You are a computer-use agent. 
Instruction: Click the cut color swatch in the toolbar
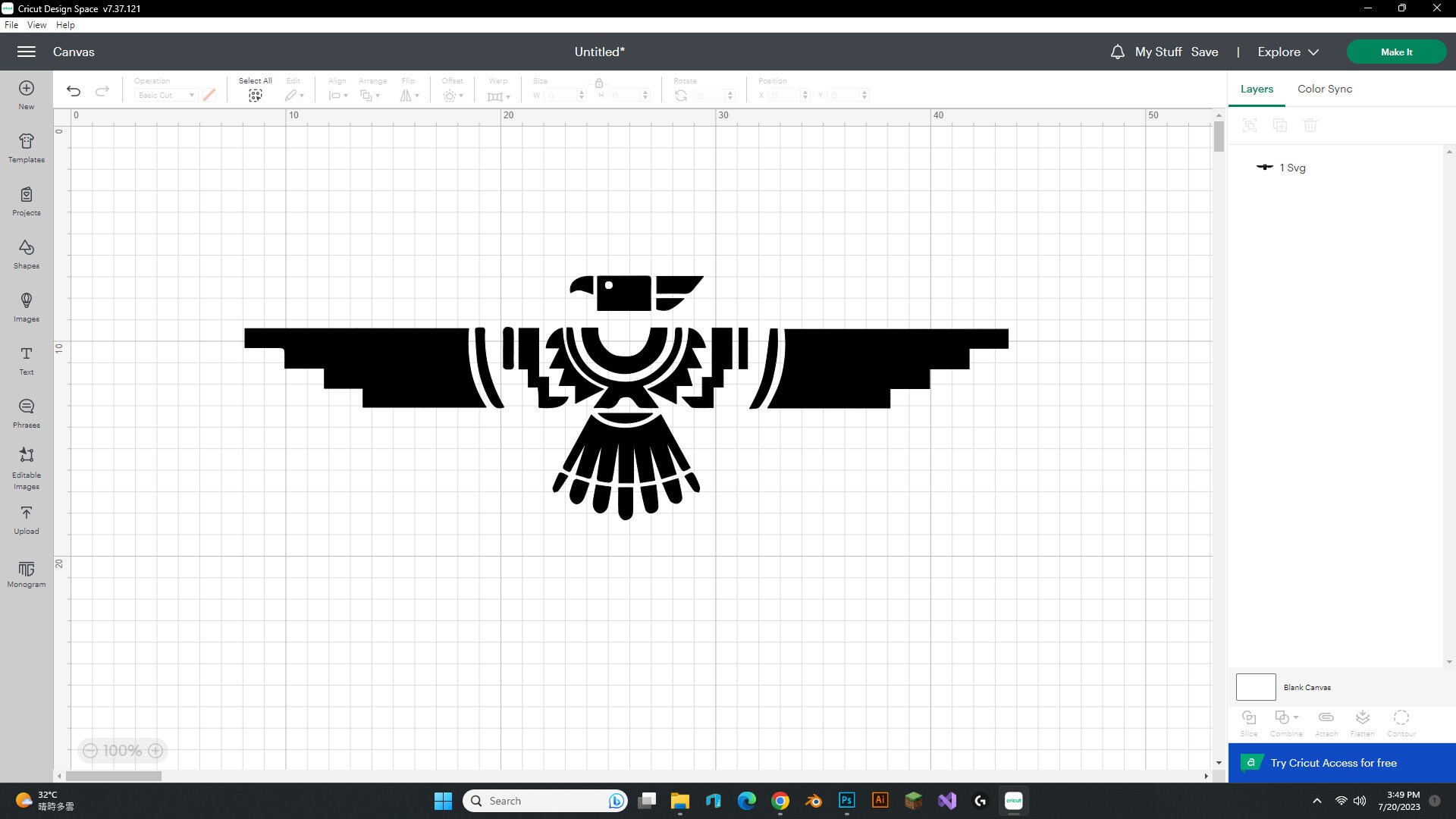pyautogui.click(x=209, y=95)
